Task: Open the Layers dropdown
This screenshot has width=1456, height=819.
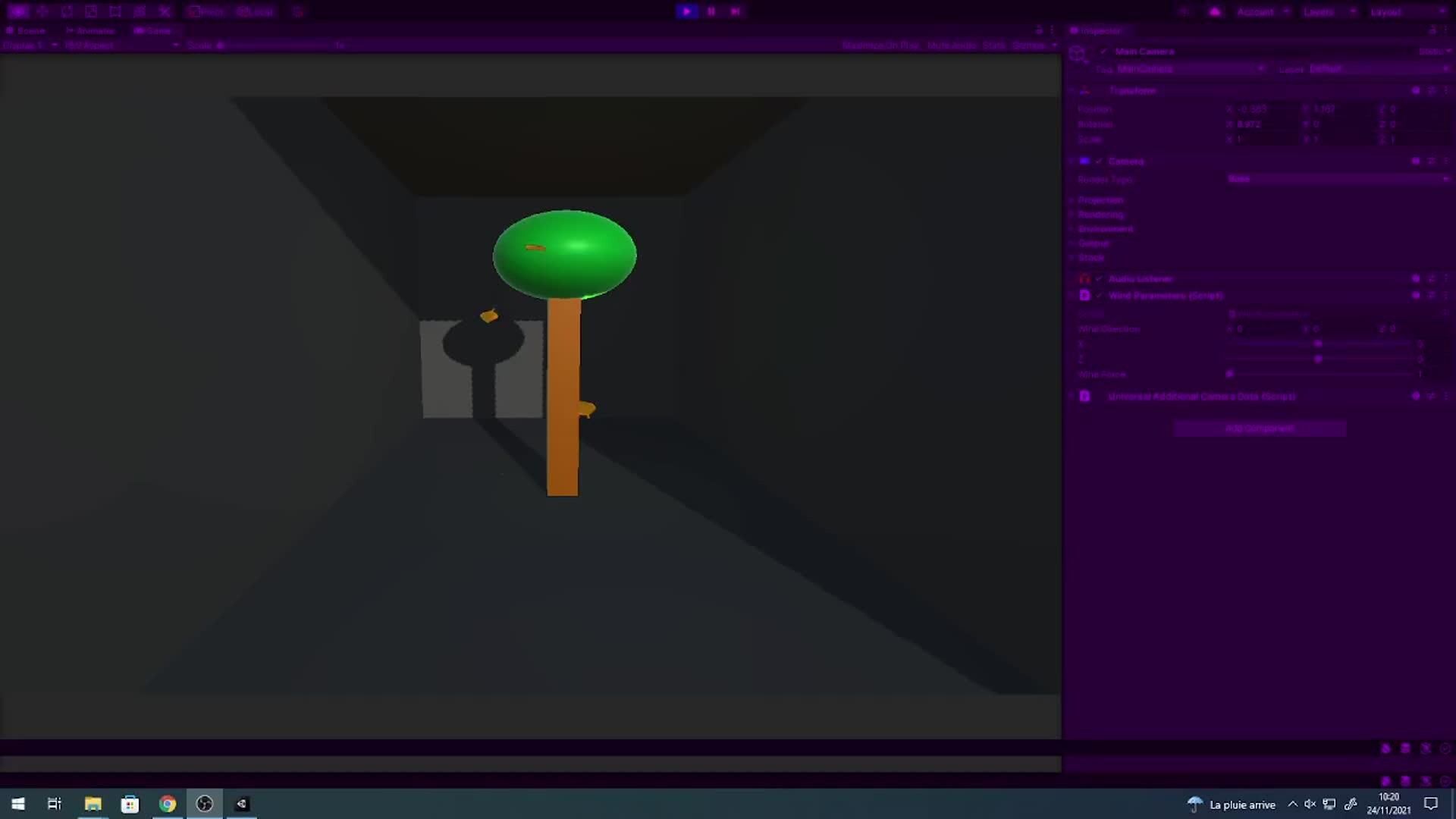Action: click(x=1326, y=12)
